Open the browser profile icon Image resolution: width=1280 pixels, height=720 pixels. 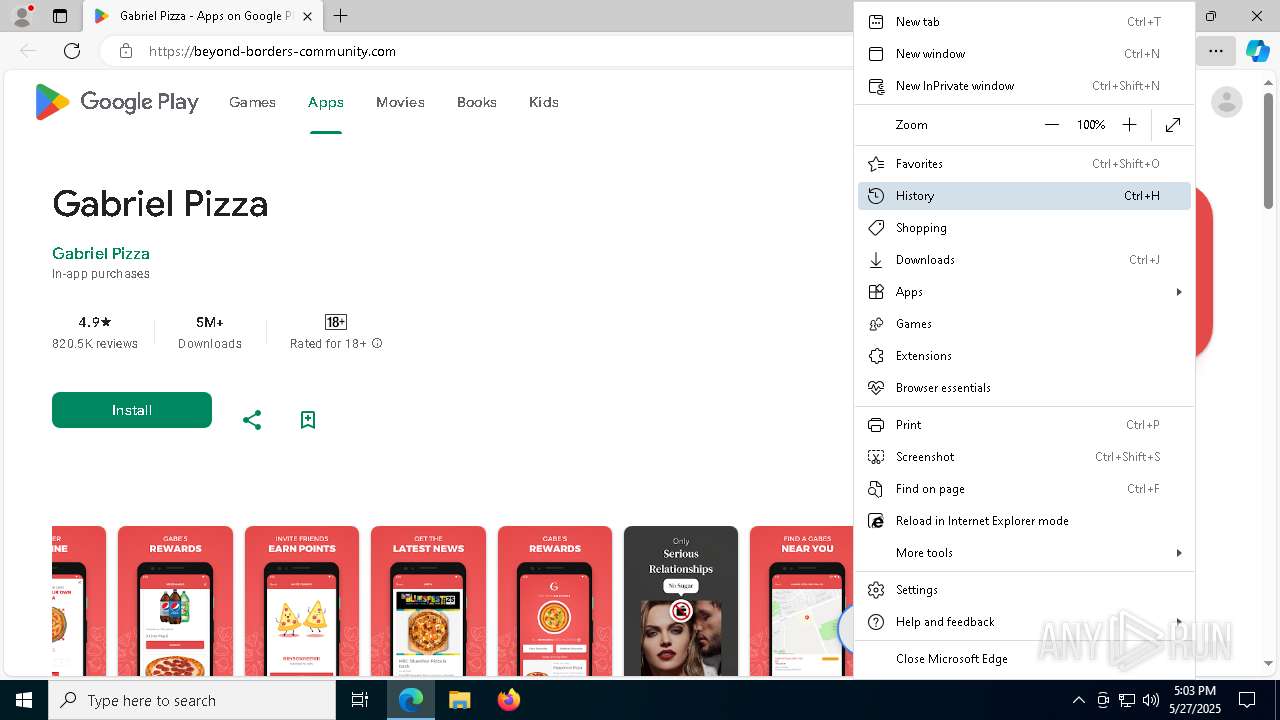(x=22, y=16)
